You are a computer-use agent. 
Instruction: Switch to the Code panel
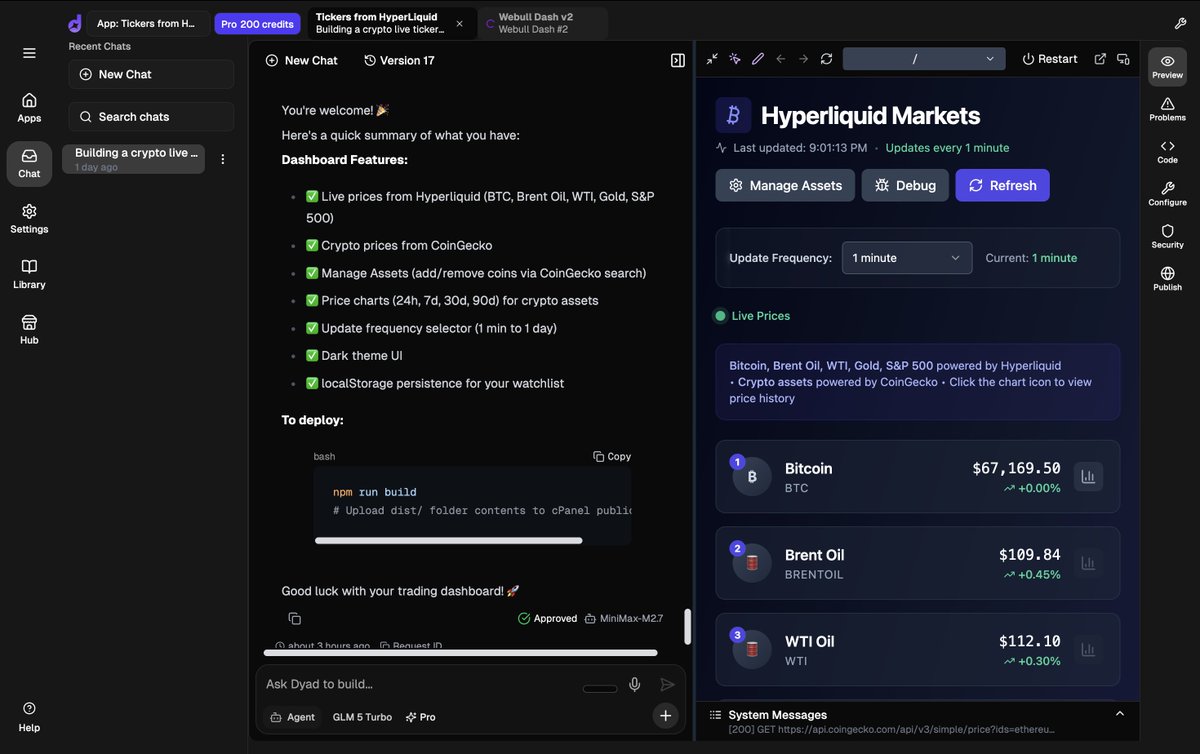coord(1167,151)
